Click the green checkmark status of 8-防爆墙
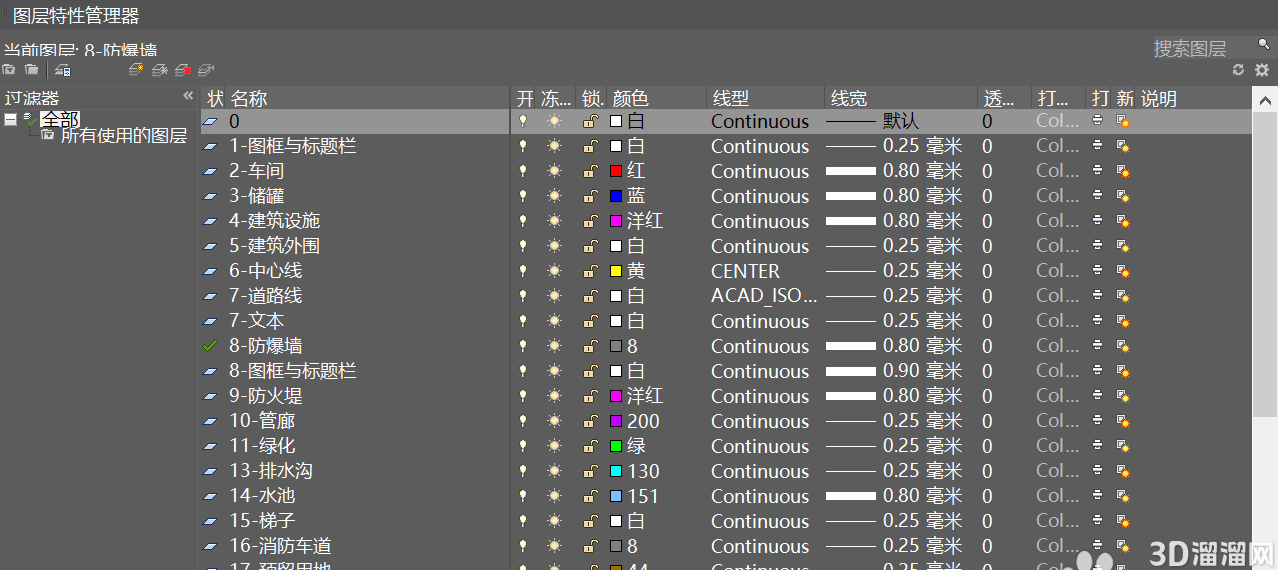This screenshot has width=1278, height=570. coord(210,346)
